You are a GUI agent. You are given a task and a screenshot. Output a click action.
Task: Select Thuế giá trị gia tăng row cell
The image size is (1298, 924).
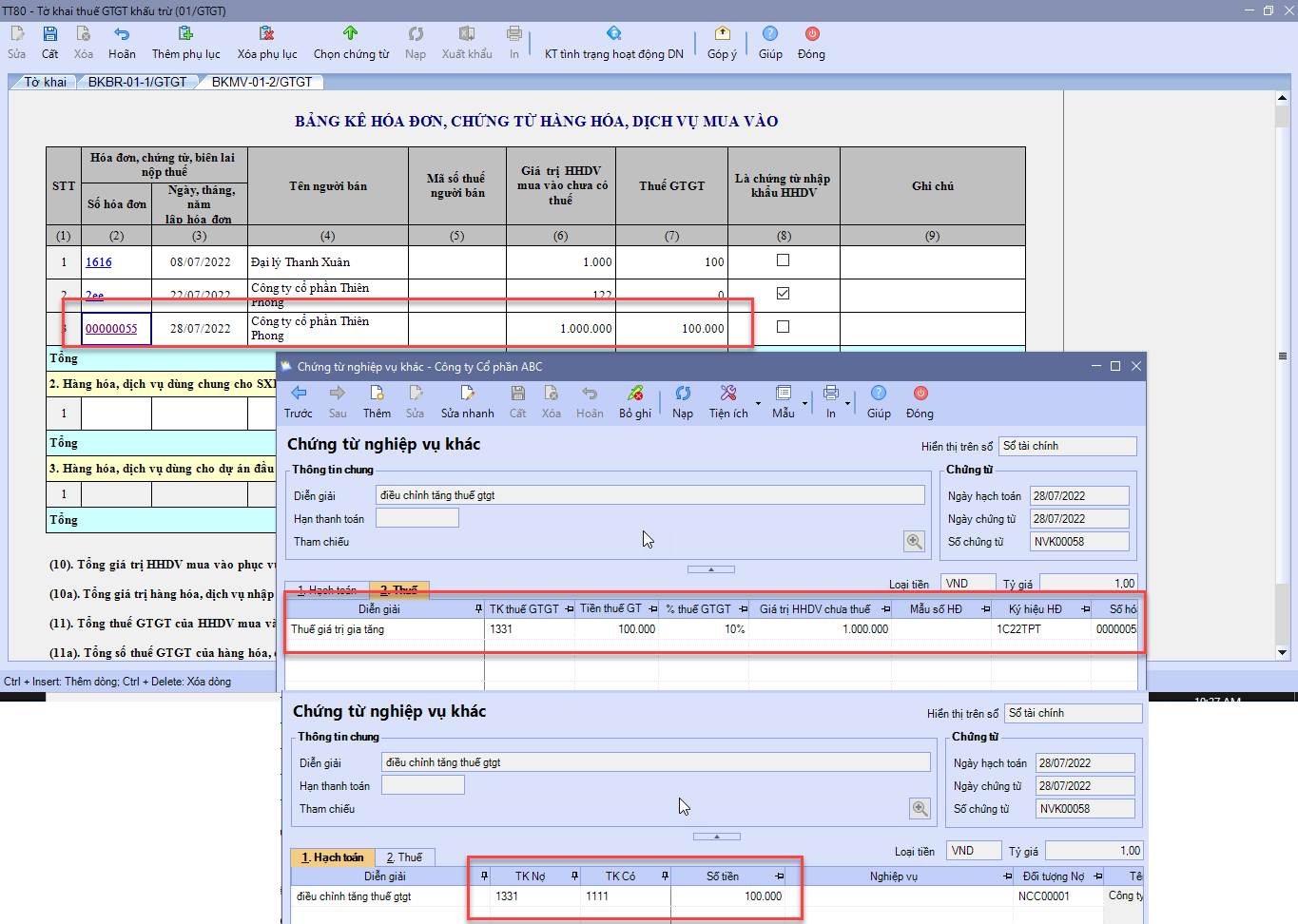(x=384, y=629)
